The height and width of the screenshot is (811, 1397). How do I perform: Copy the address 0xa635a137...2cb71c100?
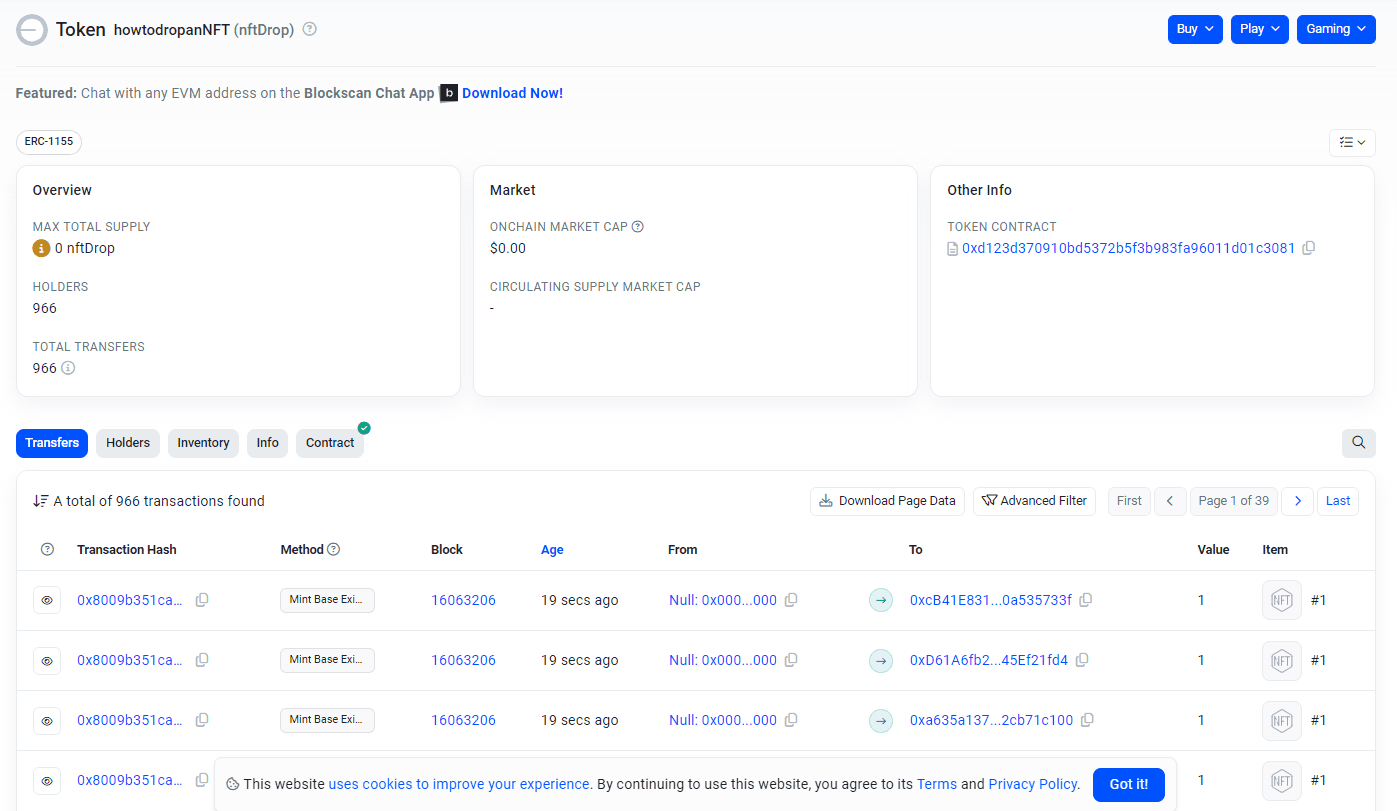click(x=1088, y=720)
